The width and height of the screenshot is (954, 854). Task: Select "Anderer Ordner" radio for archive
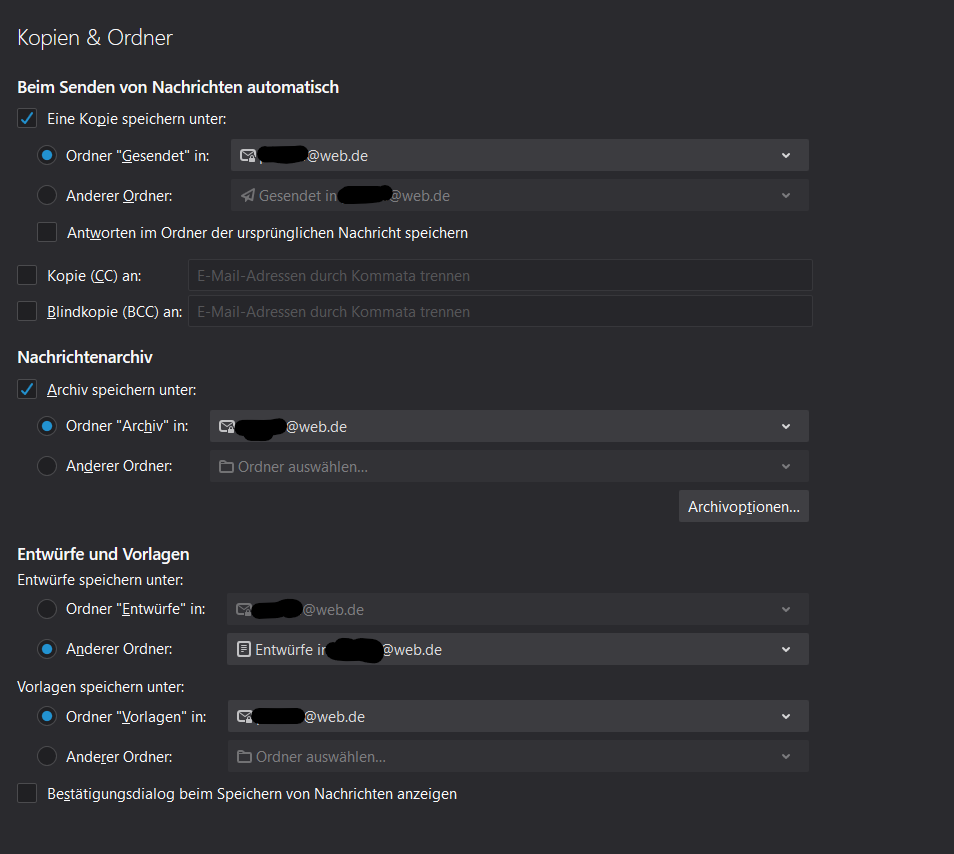[47, 466]
